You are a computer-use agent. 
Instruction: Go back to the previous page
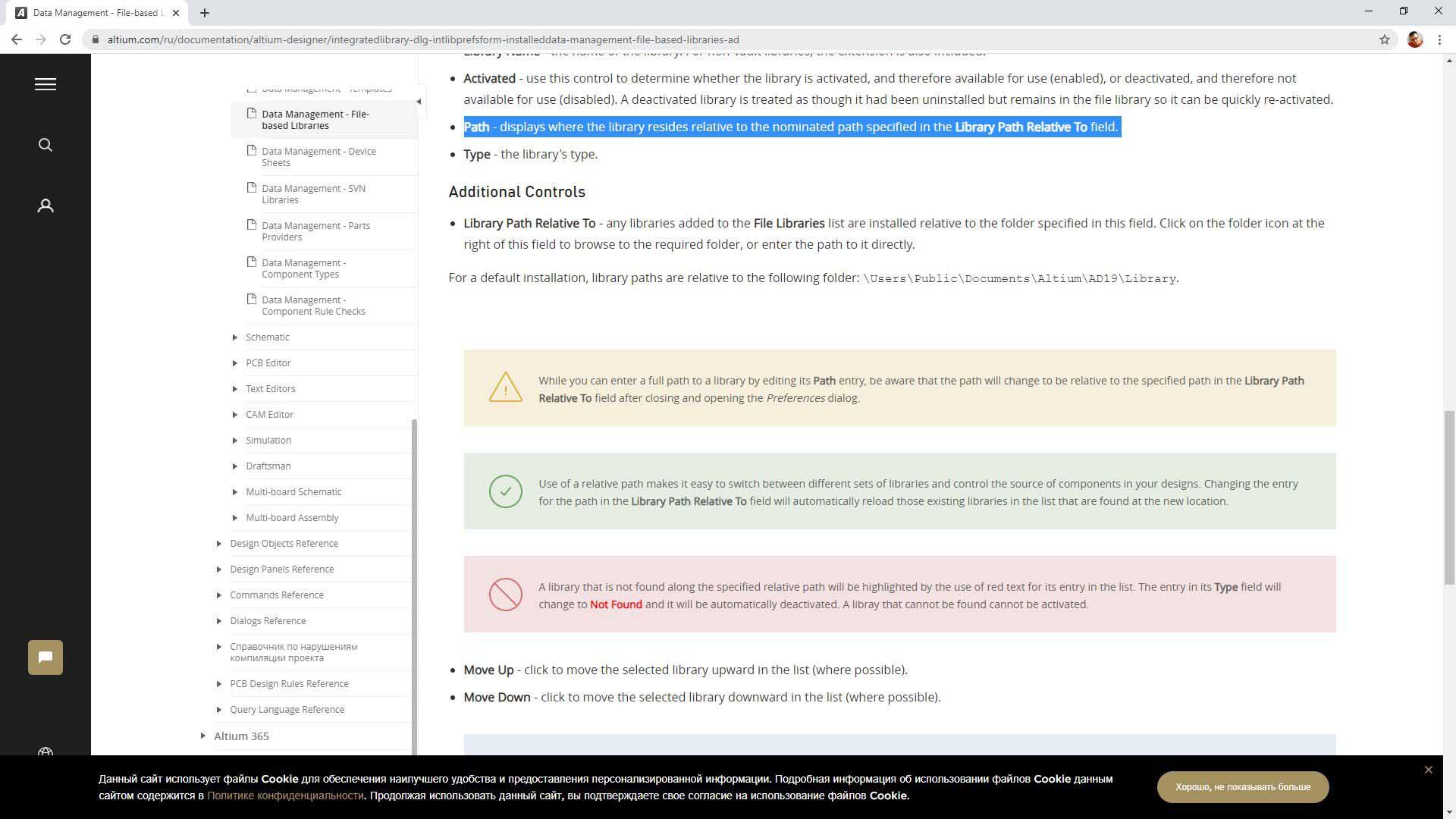17,39
